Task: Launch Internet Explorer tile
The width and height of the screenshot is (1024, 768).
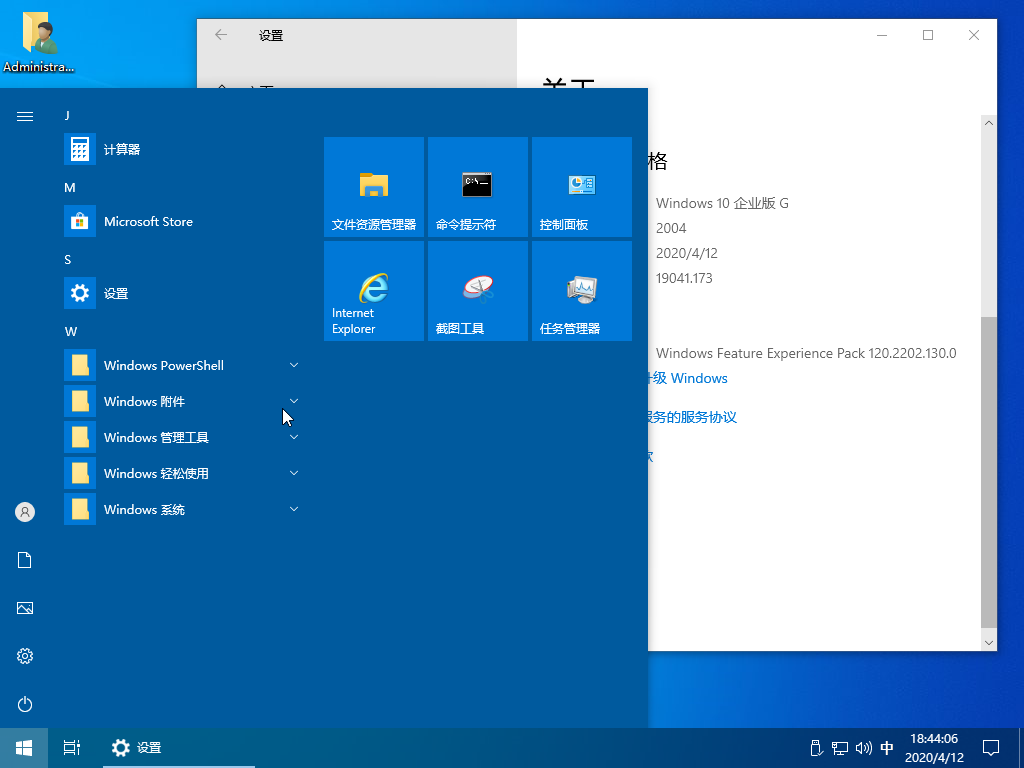Action: (374, 291)
